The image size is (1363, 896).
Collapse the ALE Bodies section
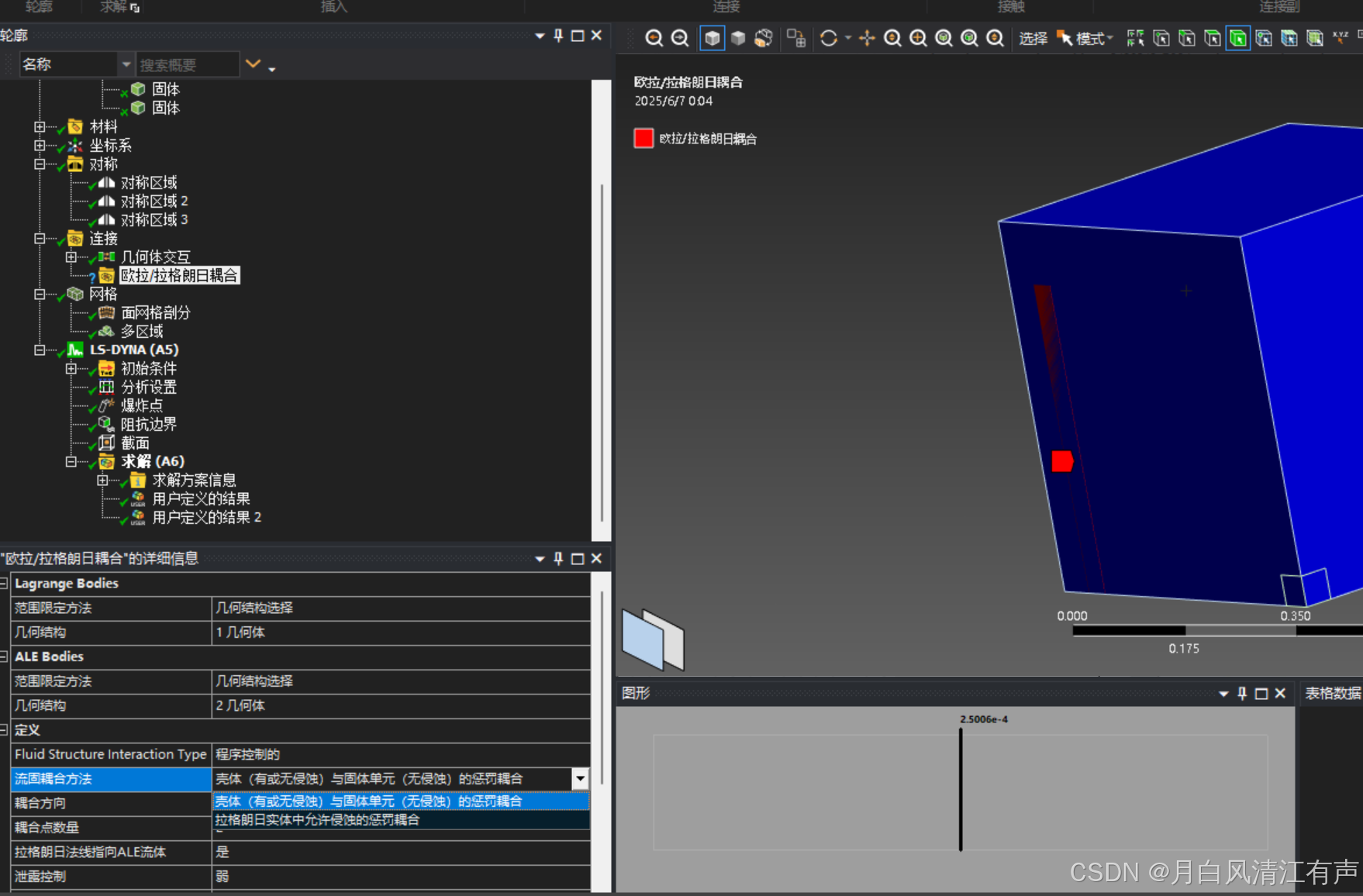(x=4, y=656)
